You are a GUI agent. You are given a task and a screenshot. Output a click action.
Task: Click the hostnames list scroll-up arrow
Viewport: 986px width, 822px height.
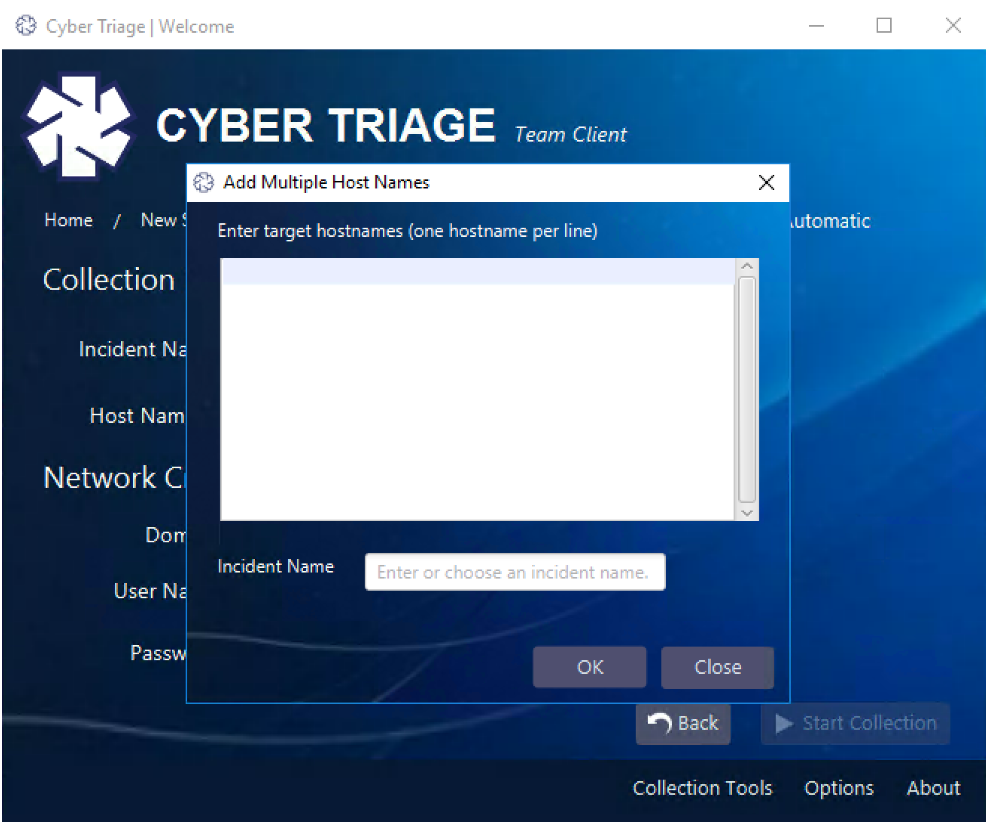click(x=746, y=267)
